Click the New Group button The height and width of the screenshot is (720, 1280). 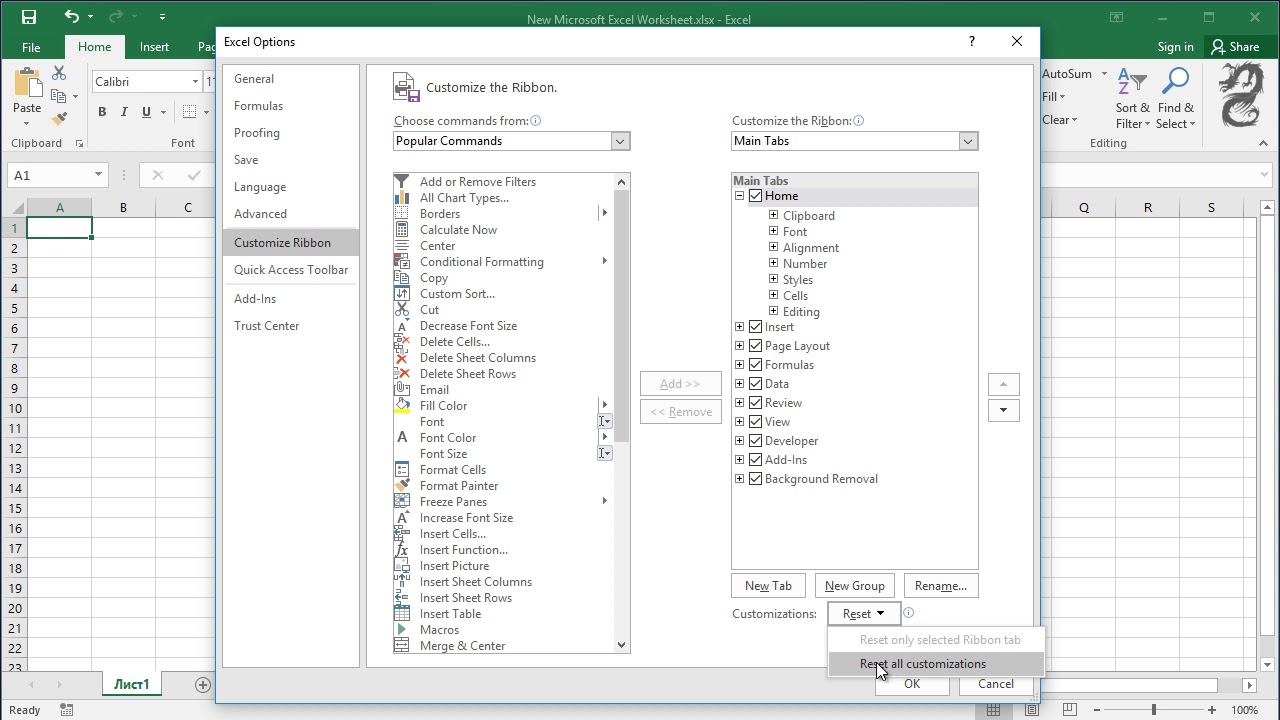click(854, 586)
